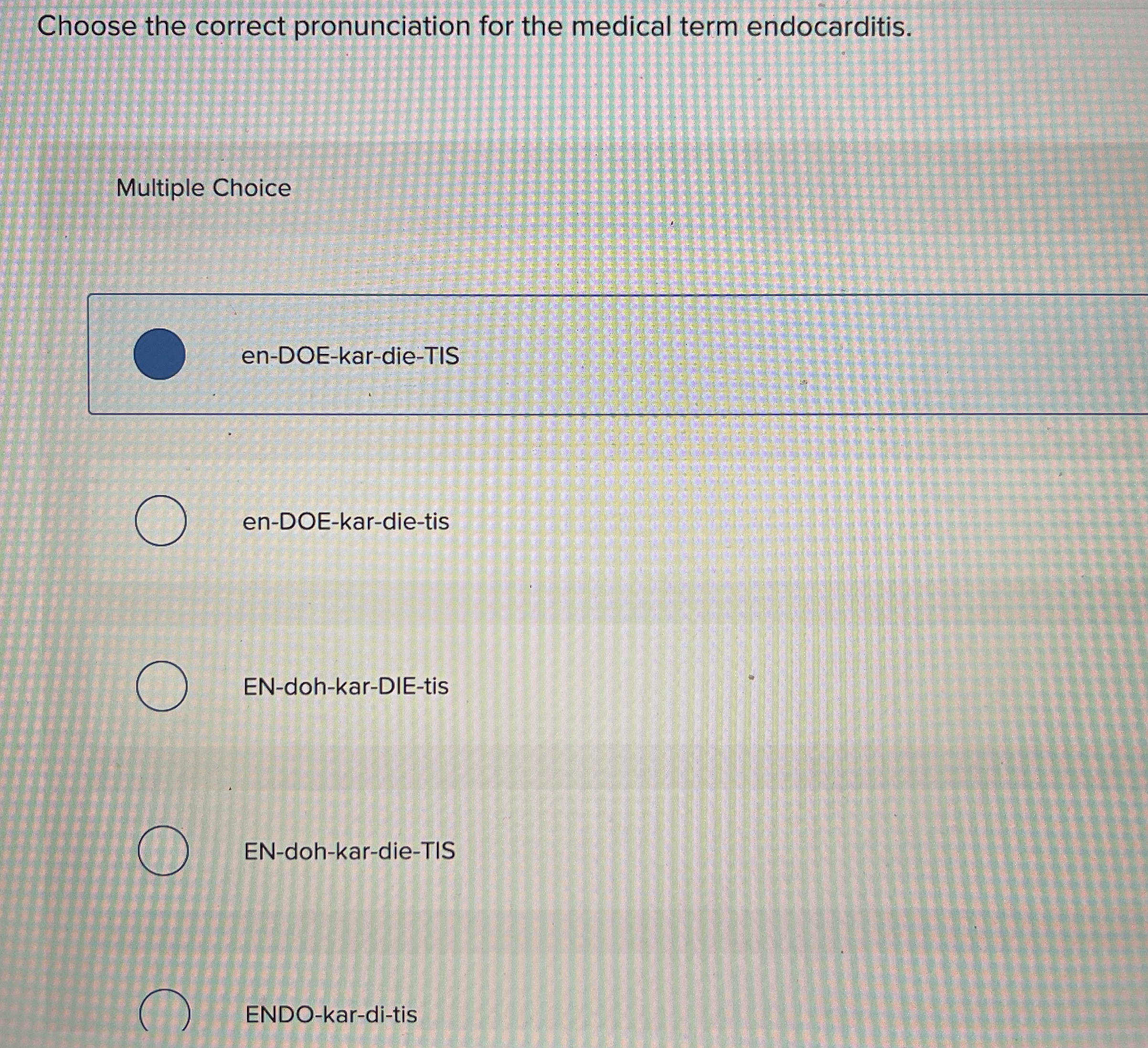Image resolution: width=1148 pixels, height=1048 pixels.
Task: Select the EN-doh-kar-DIE-tis radio button
Action: 162,686
